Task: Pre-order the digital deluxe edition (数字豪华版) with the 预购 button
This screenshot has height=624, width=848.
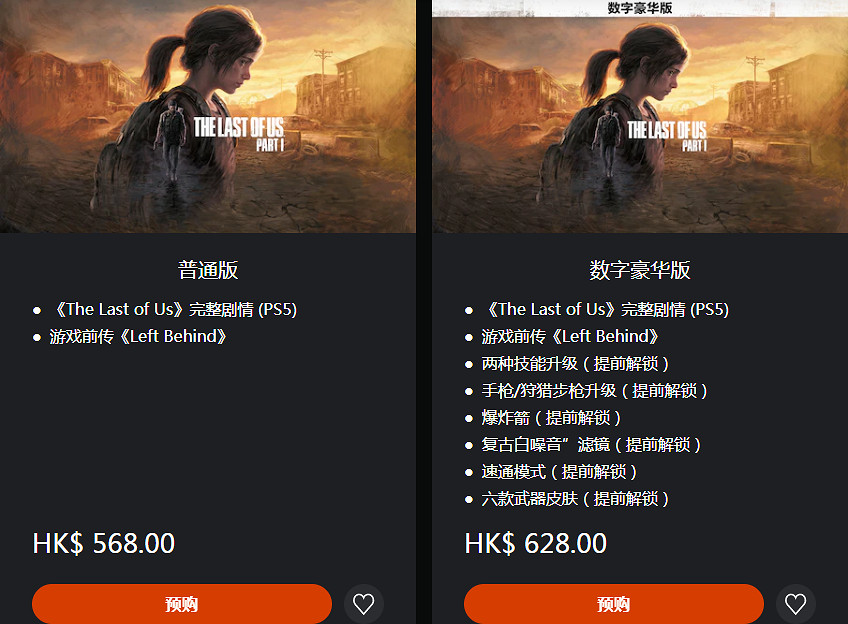Action: point(614,604)
